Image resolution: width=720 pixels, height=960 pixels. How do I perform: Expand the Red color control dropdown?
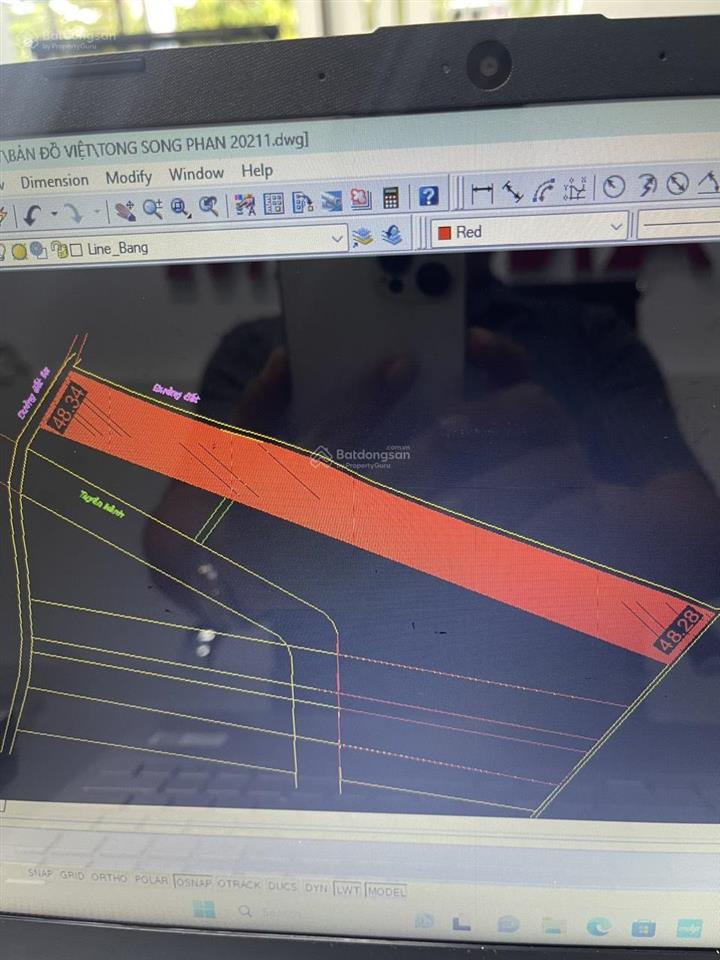pos(617,227)
